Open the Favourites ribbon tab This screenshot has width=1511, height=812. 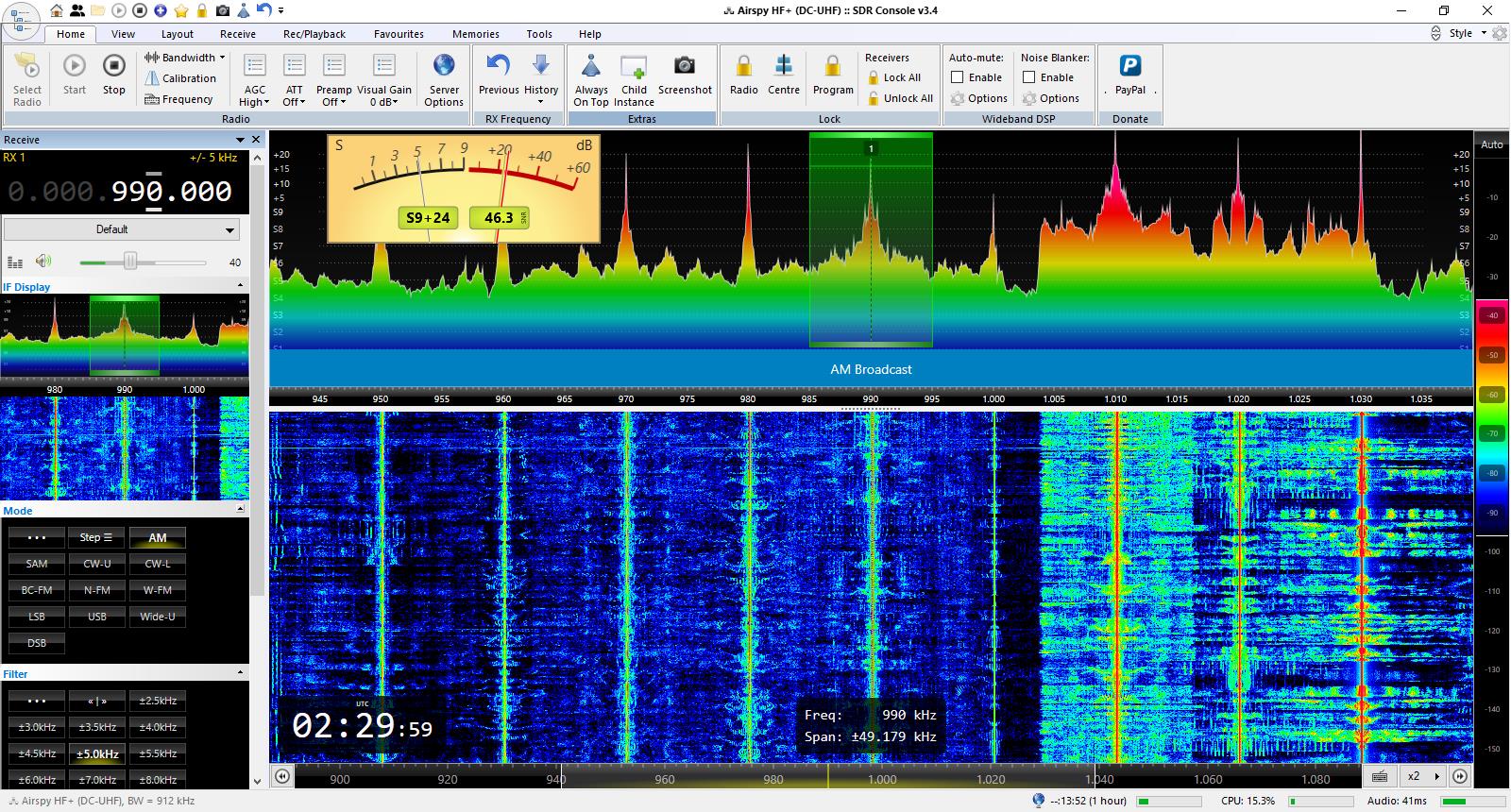click(399, 34)
